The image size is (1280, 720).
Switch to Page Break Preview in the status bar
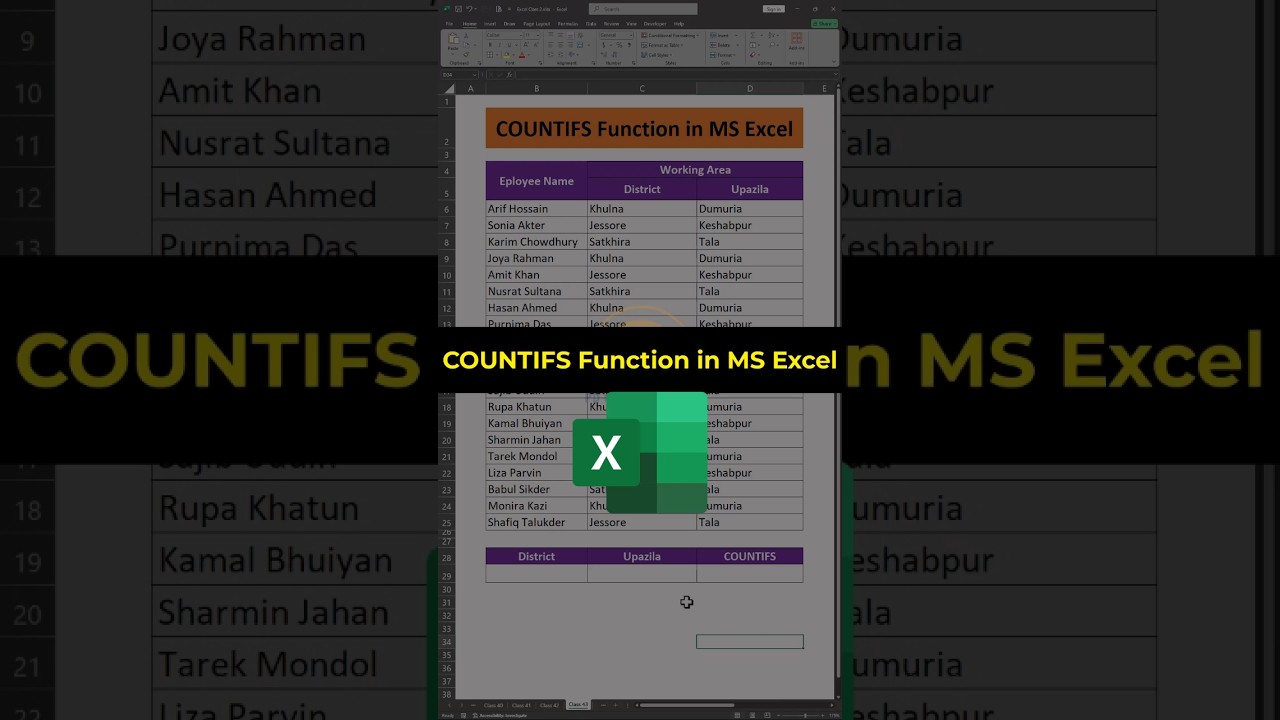click(767, 715)
